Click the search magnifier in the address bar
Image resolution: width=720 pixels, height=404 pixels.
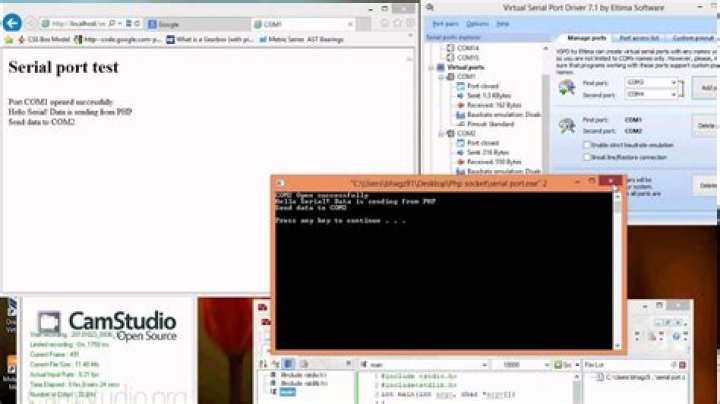click(x=112, y=23)
